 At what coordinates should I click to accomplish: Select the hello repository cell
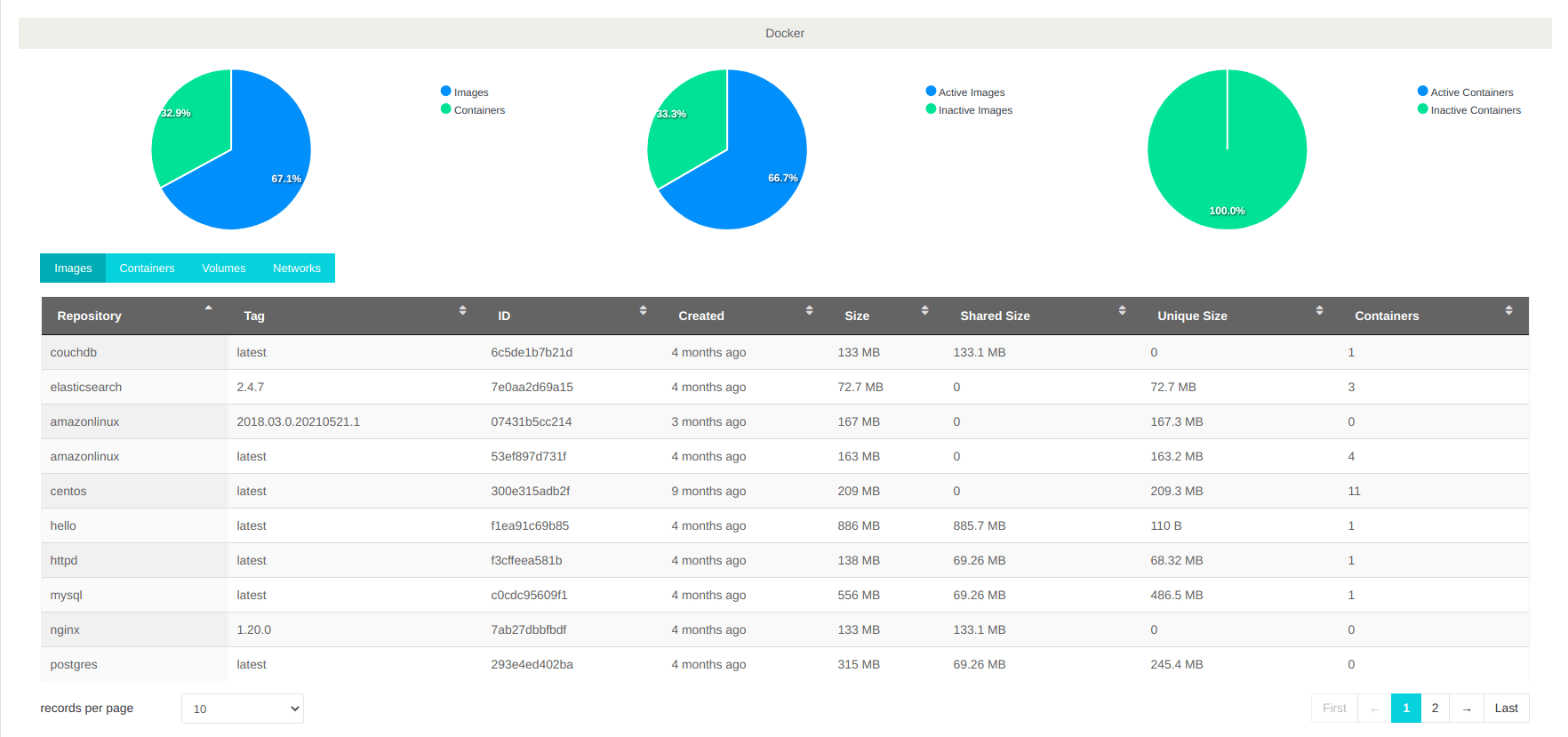pyautogui.click(x=134, y=525)
